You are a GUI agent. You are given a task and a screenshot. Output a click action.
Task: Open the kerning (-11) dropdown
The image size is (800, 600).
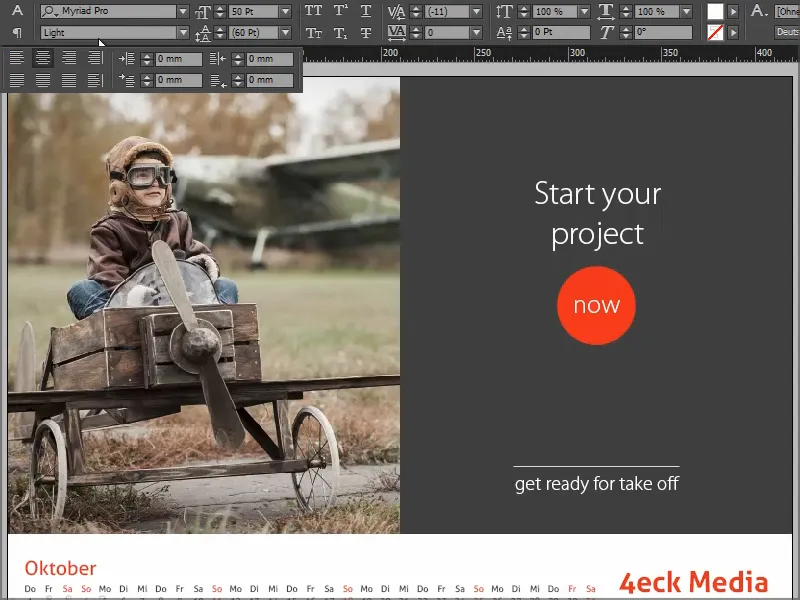[477, 11]
